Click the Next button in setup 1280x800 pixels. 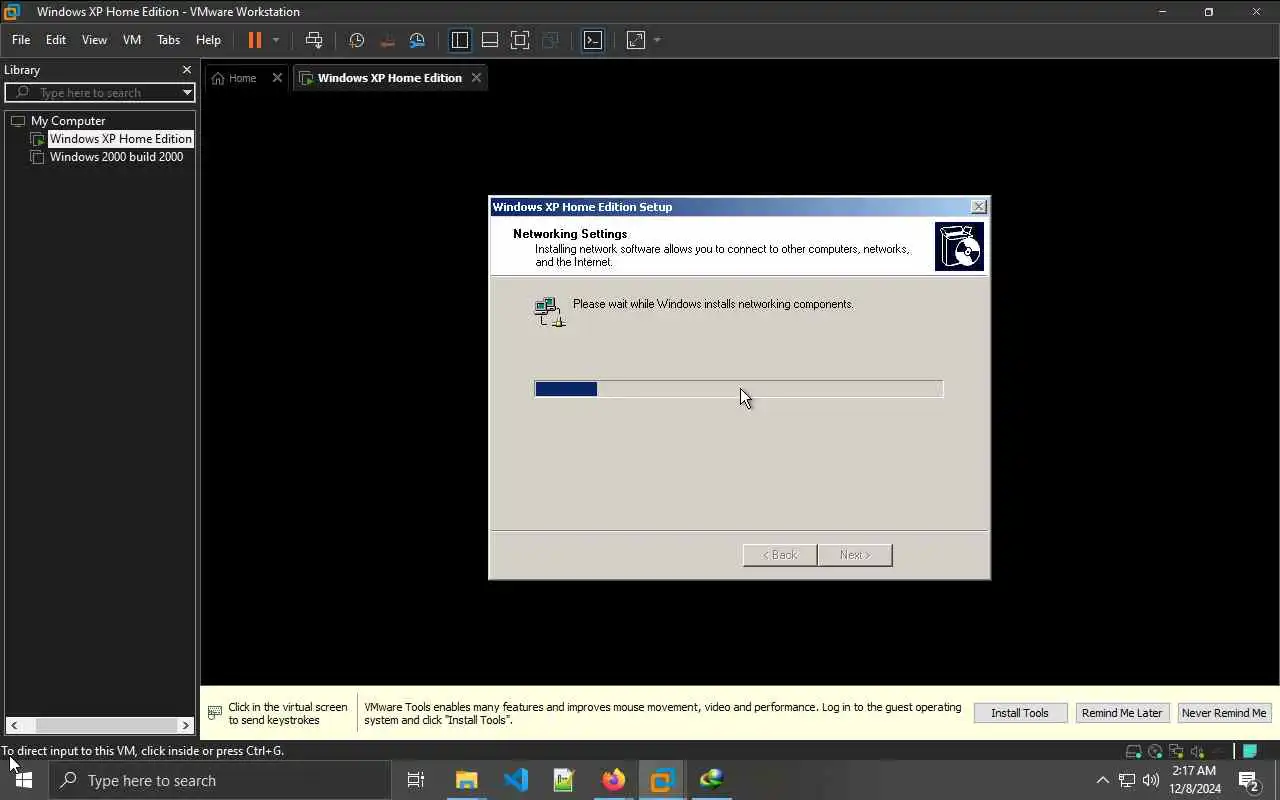pos(855,555)
